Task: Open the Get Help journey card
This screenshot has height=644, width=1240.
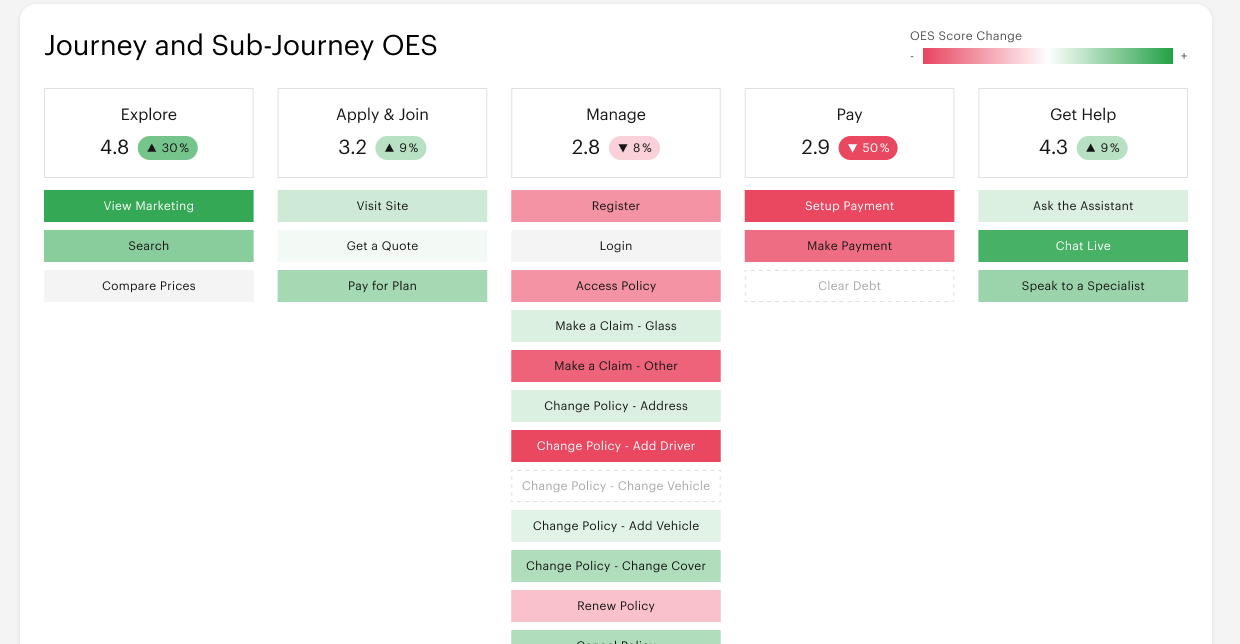Action: pyautogui.click(x=1083, y=133)
